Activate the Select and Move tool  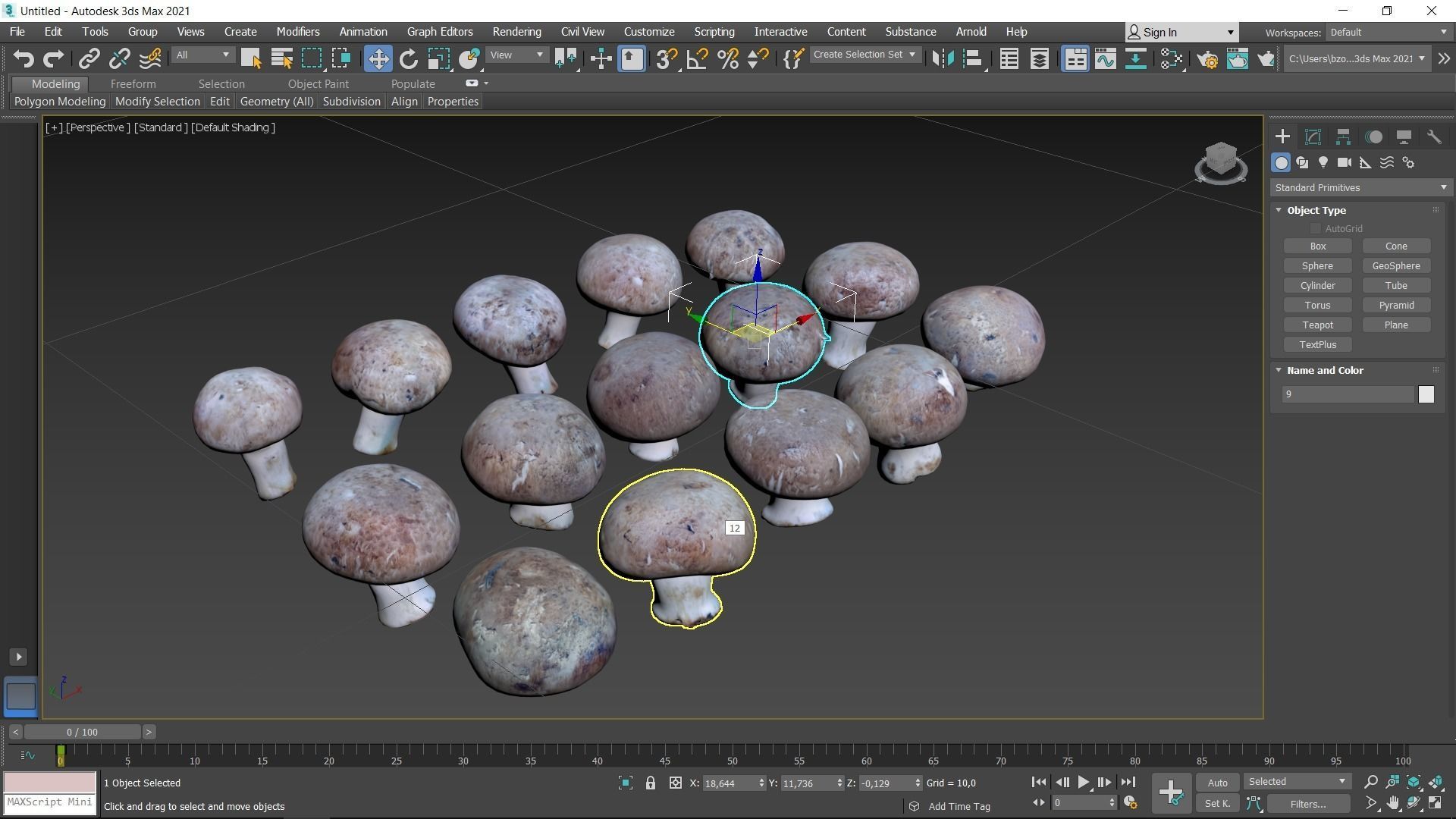378,58
